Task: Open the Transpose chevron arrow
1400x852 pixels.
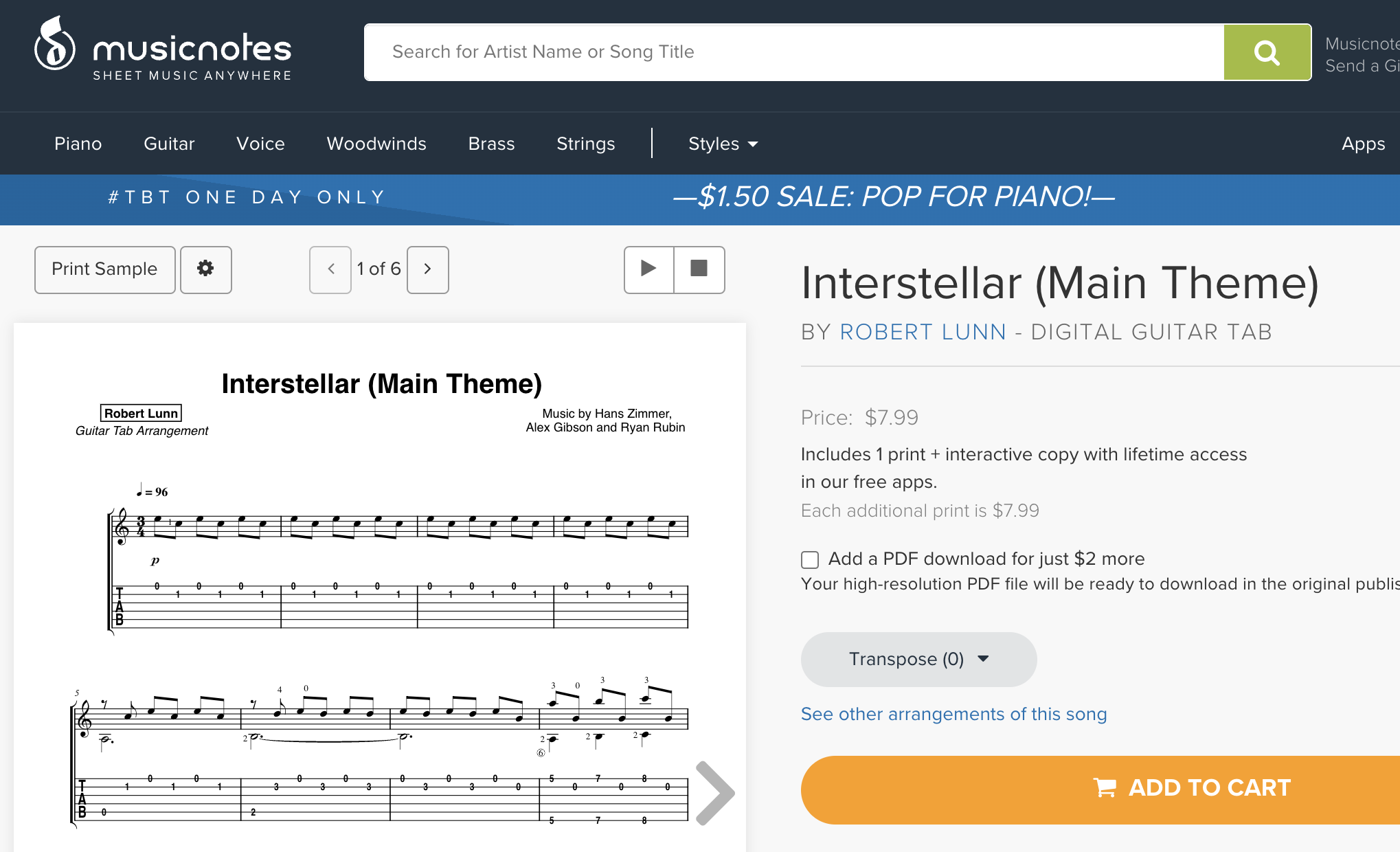Action: [983, 658]
